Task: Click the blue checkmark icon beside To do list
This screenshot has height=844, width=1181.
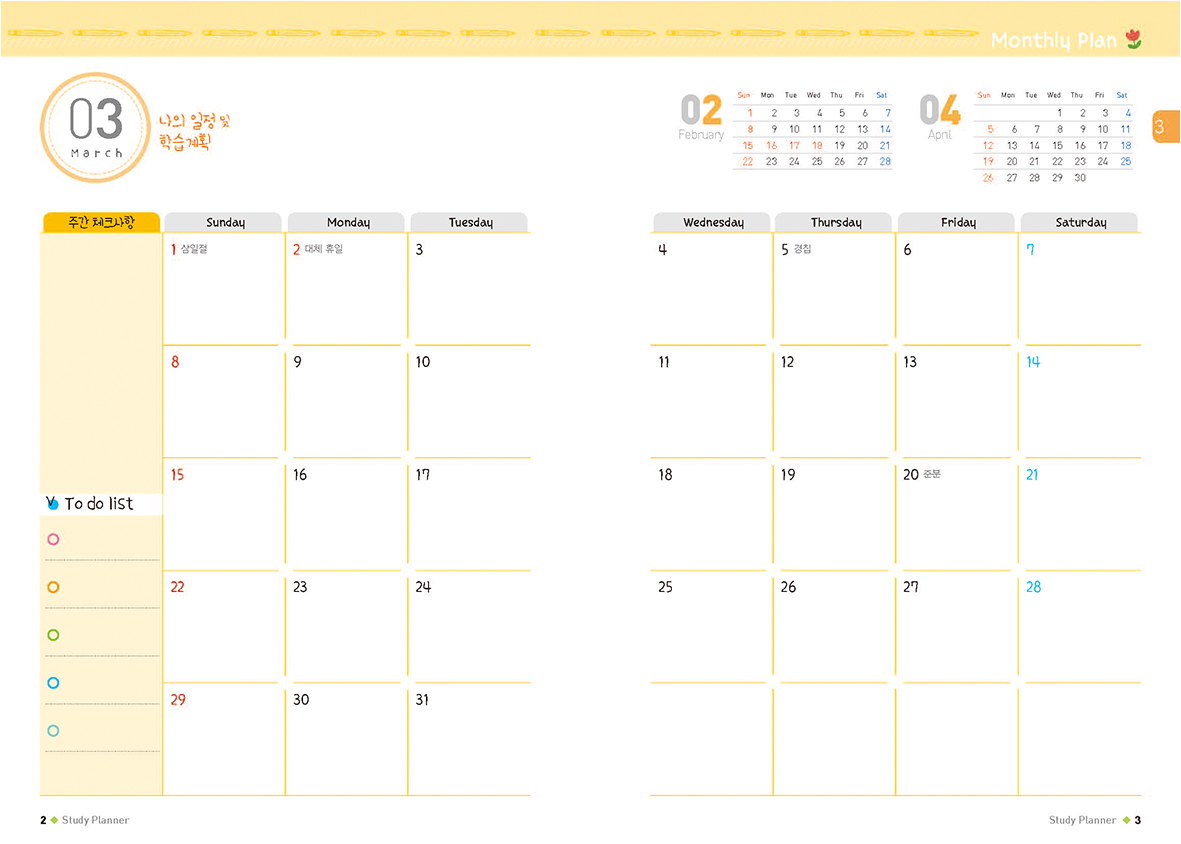Action: point(52,503)
